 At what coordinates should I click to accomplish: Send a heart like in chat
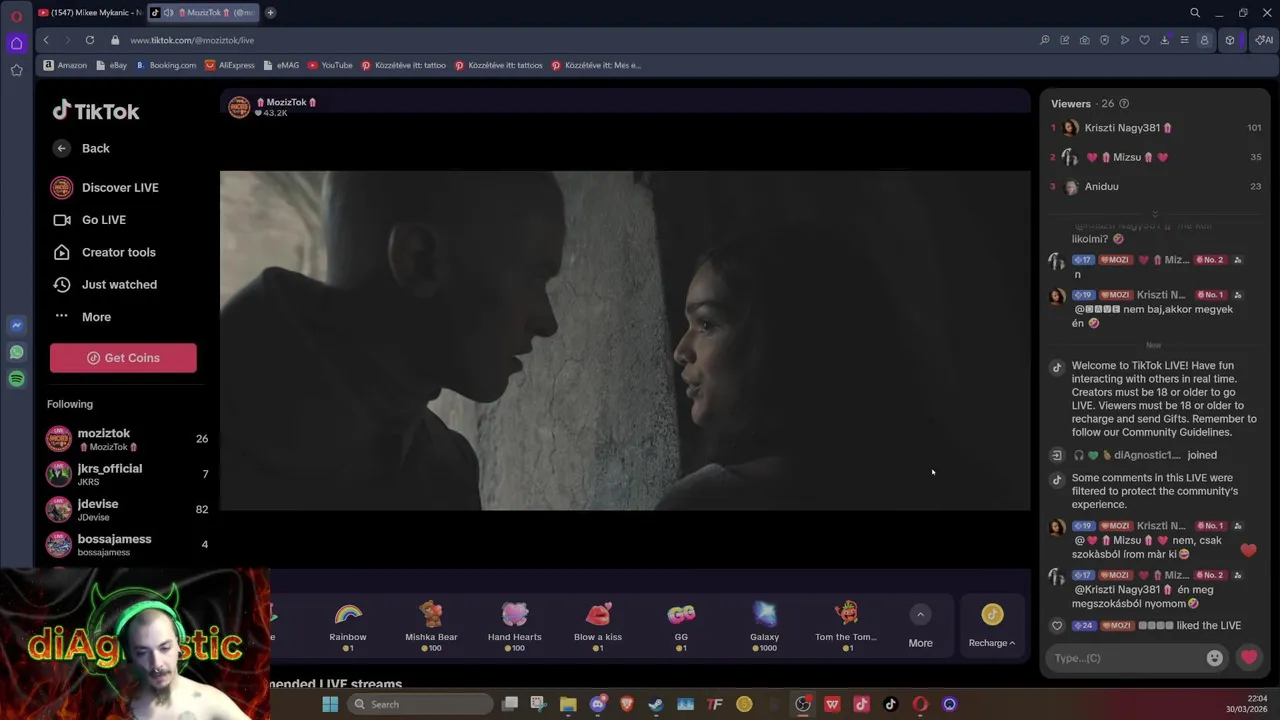1248,658
